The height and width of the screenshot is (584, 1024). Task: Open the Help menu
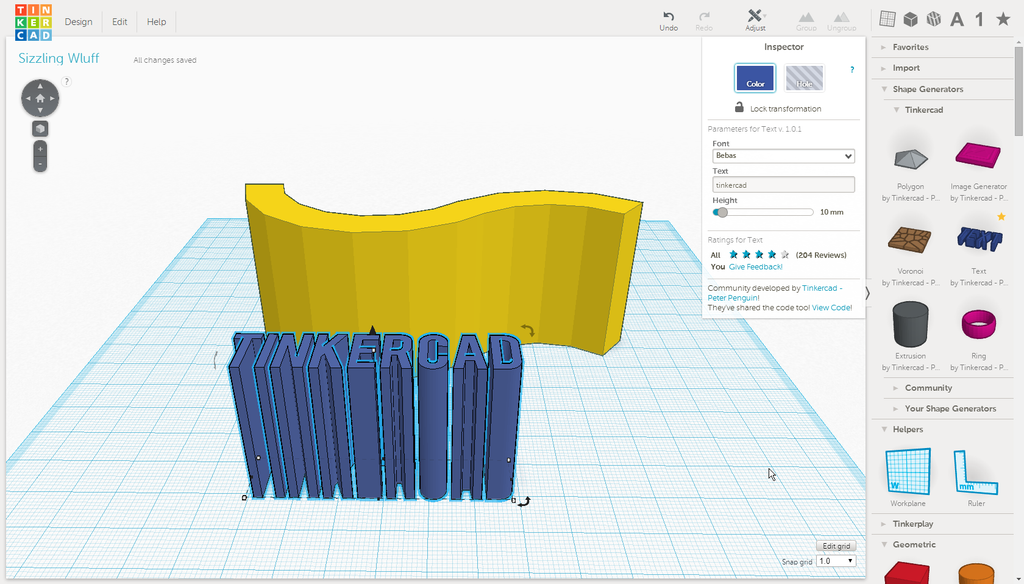point(156,22)
